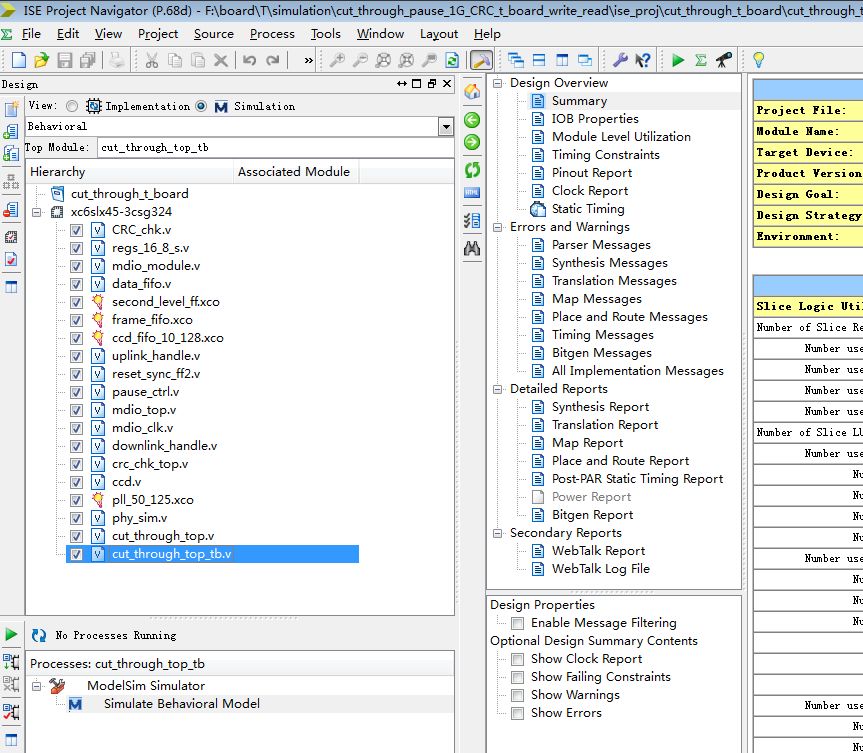
Task: Uncheck the phy_sim.v checkbox
Action: [77, 519]
